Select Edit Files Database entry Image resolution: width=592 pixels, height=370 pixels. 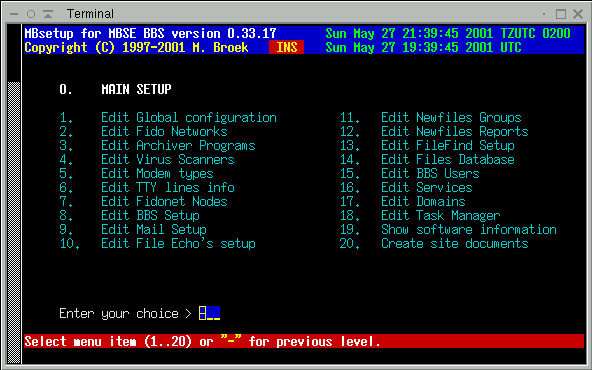point(448,159)
